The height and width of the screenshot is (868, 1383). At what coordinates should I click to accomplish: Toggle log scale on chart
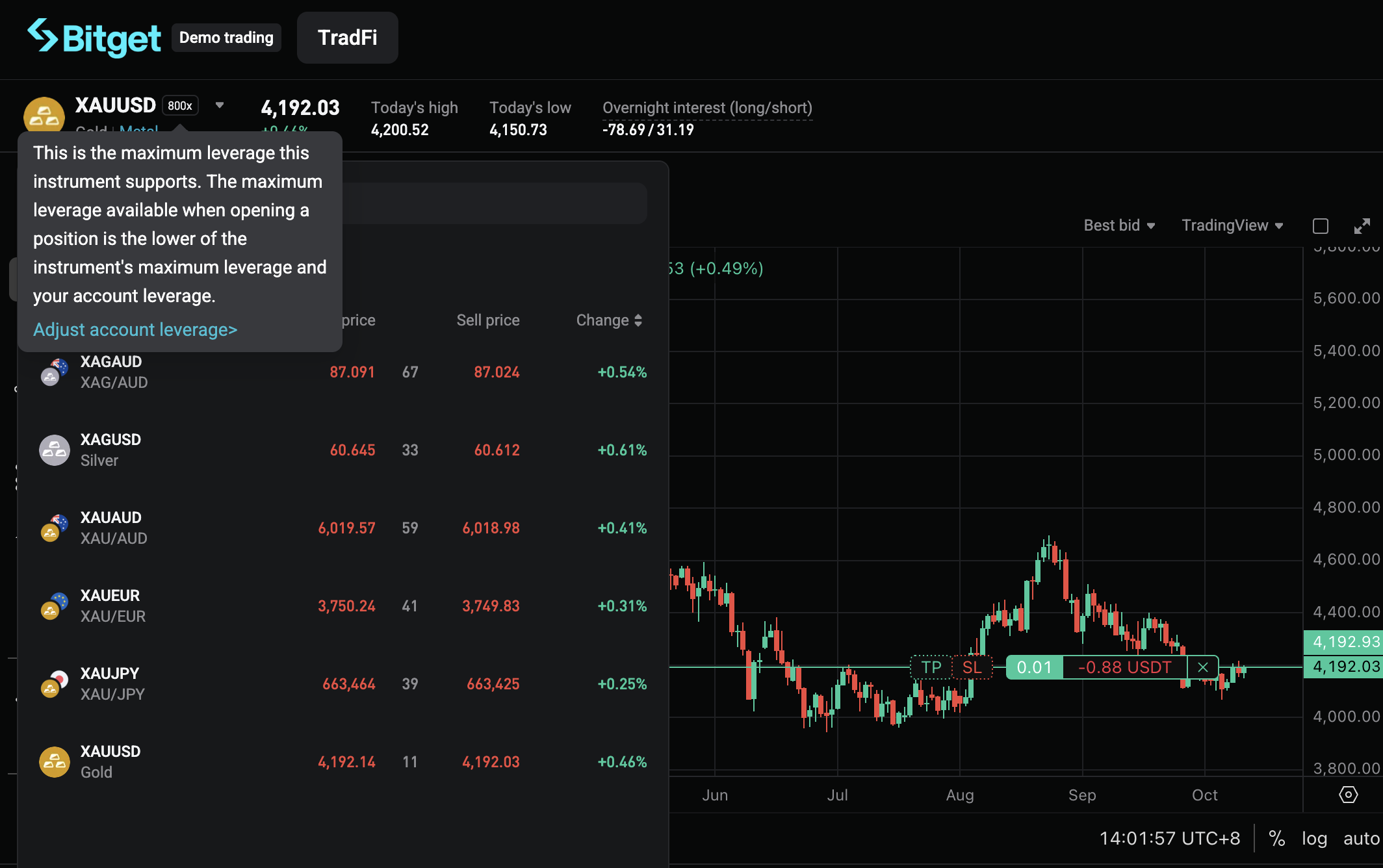click(1314, 839)
